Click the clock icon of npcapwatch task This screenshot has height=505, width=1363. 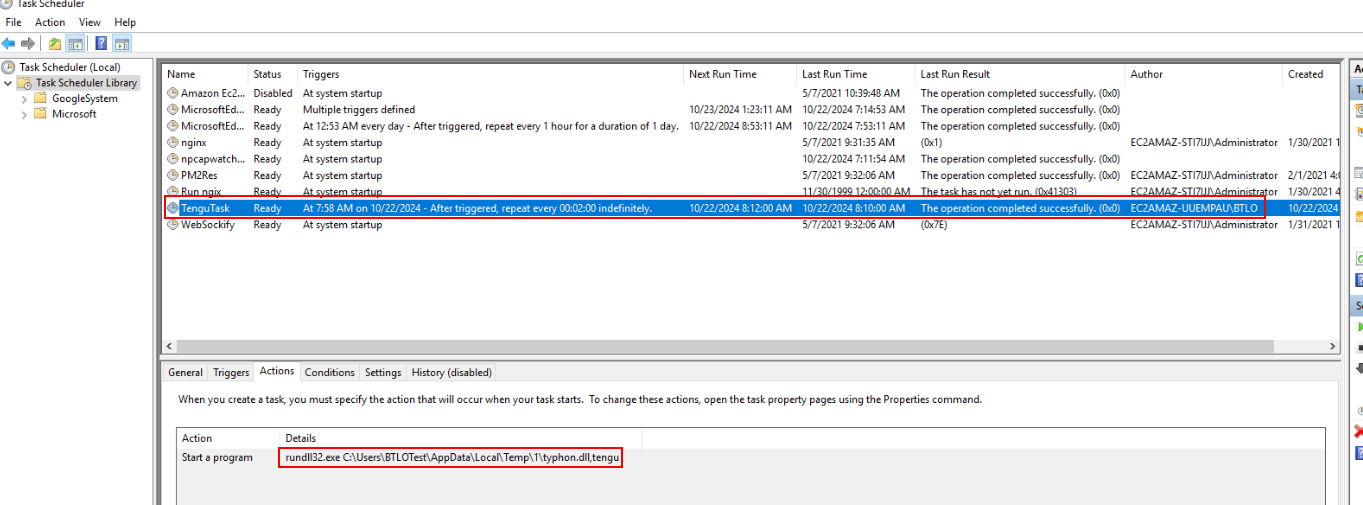(173, 159)
